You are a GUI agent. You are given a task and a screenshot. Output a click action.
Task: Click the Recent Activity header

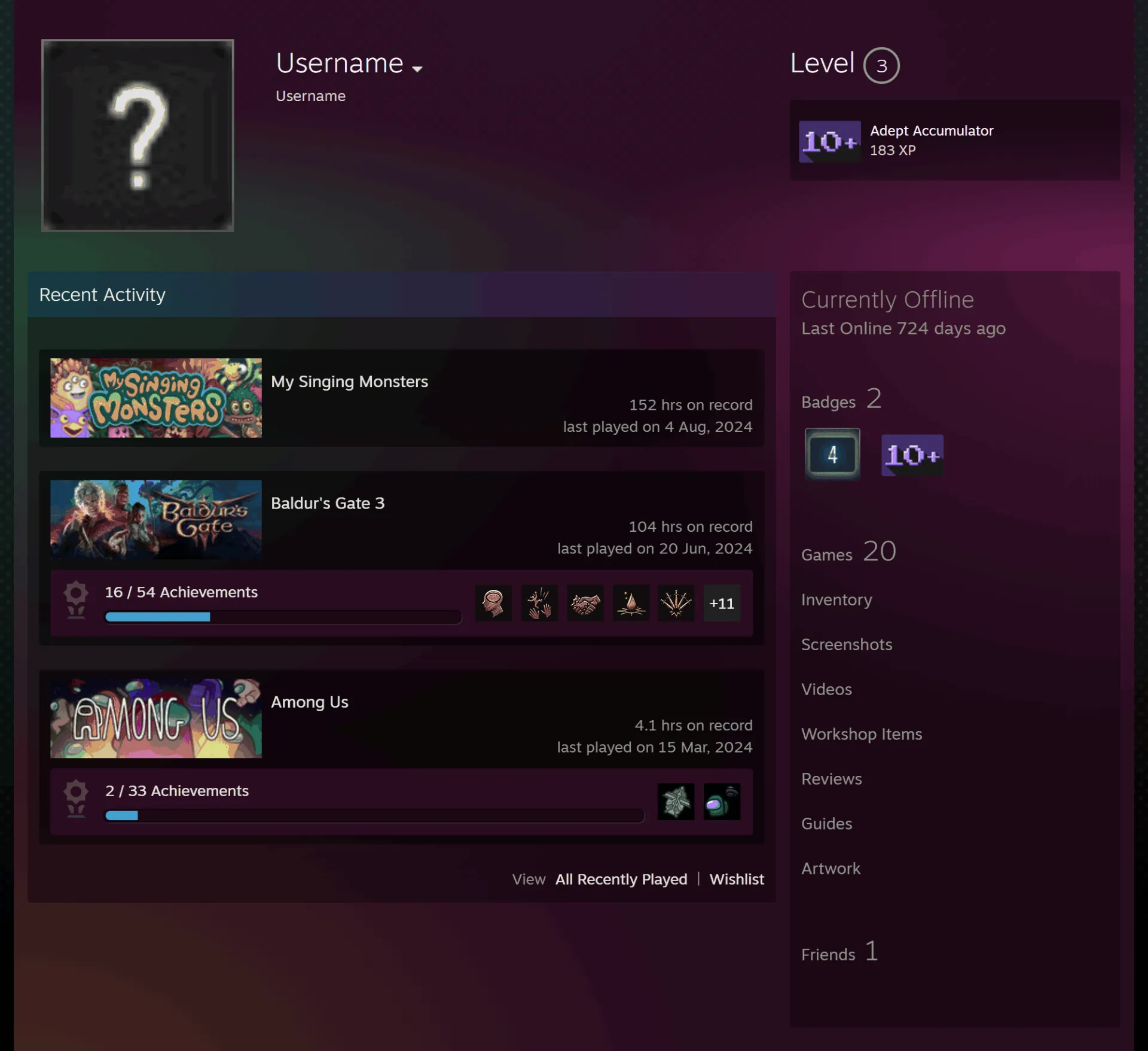coord(401,294)
